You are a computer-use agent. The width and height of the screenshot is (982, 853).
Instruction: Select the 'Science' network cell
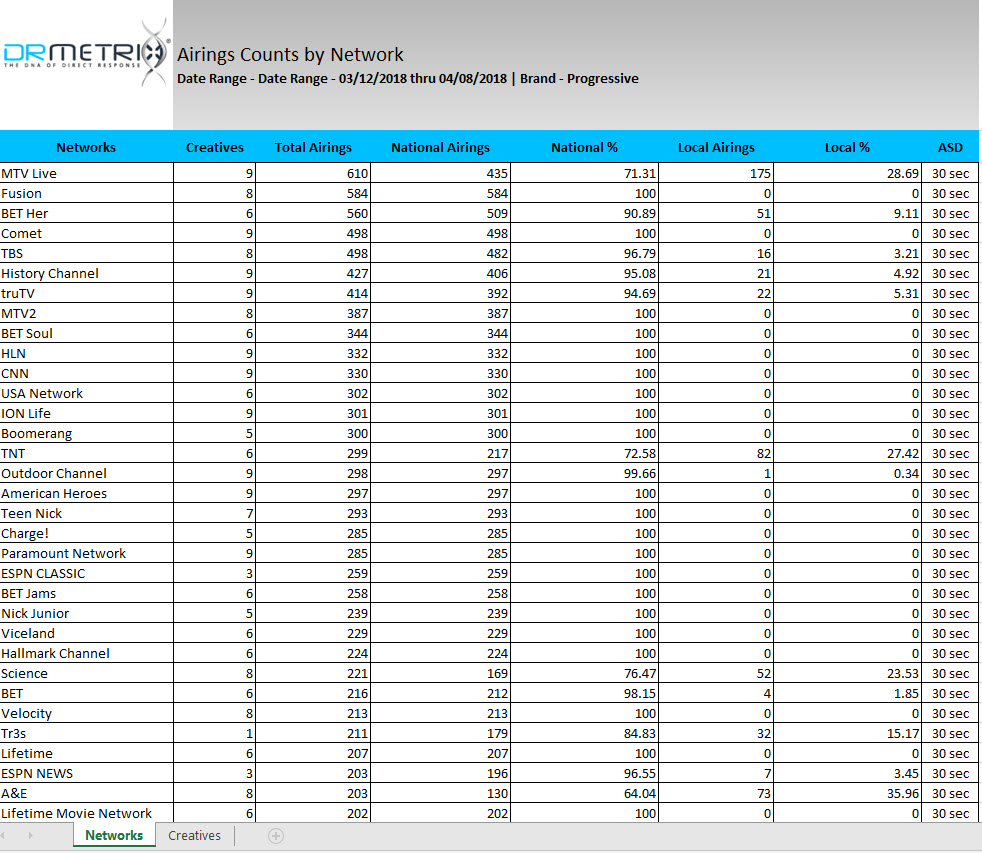pos(86,674)
